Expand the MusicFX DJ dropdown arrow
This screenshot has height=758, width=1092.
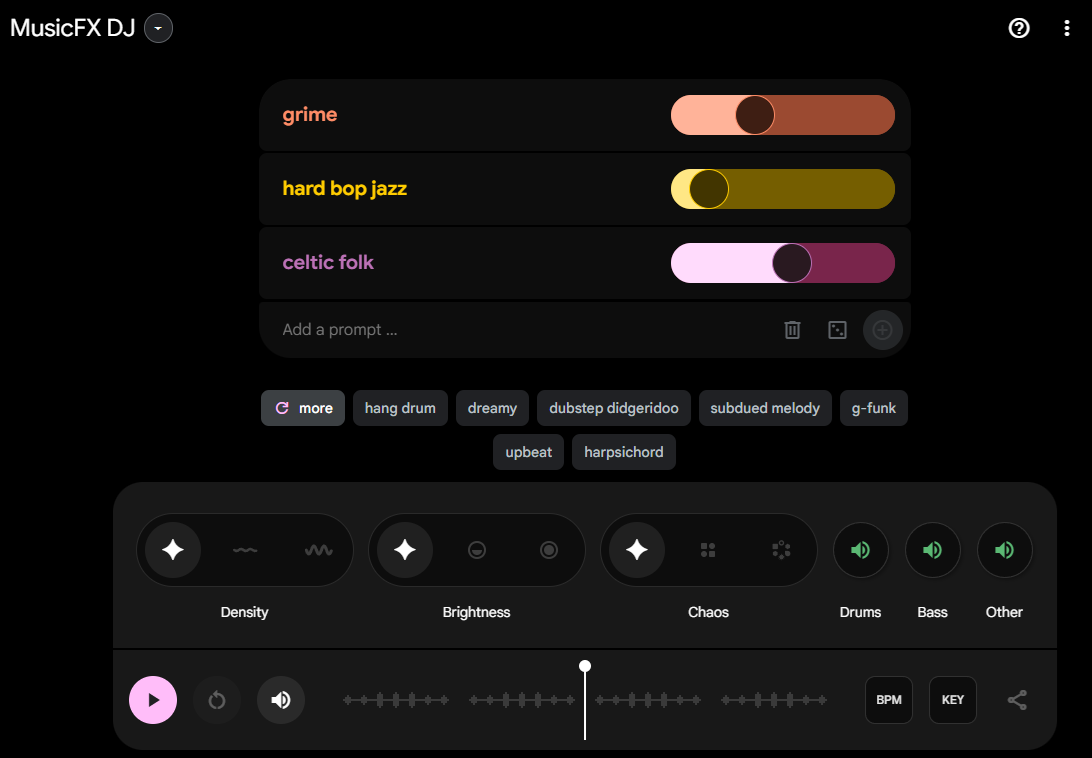click(158, 28)
